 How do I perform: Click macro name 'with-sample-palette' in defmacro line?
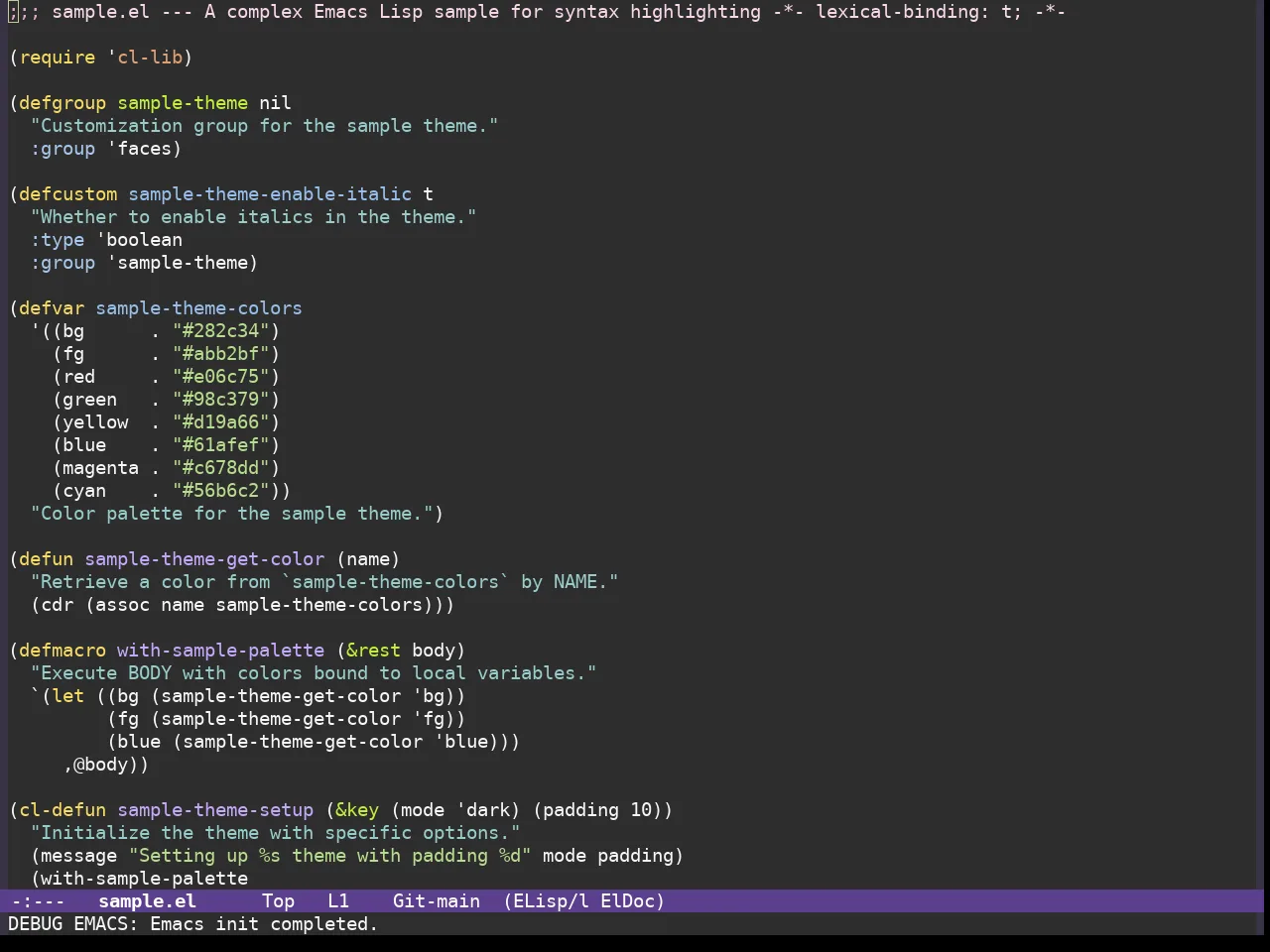[220, 650]
